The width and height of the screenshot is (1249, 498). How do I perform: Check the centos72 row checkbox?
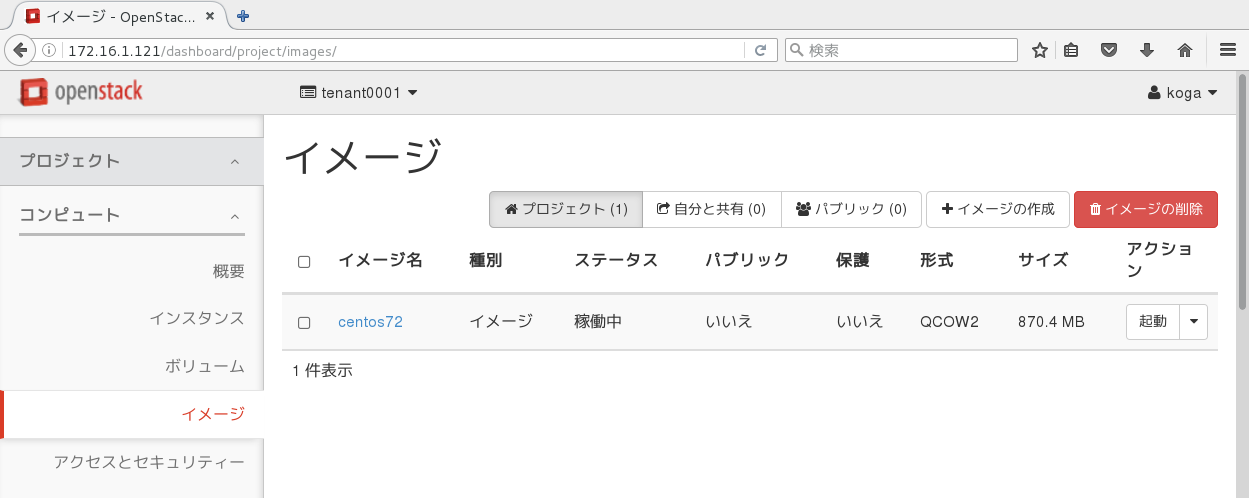point(304,323)
